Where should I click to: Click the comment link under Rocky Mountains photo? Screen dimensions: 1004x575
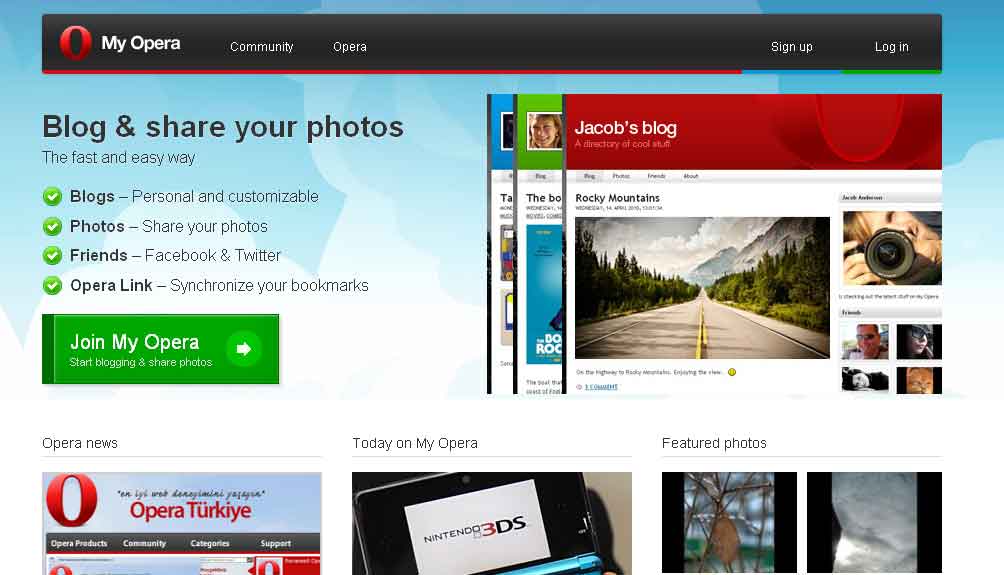601,387
